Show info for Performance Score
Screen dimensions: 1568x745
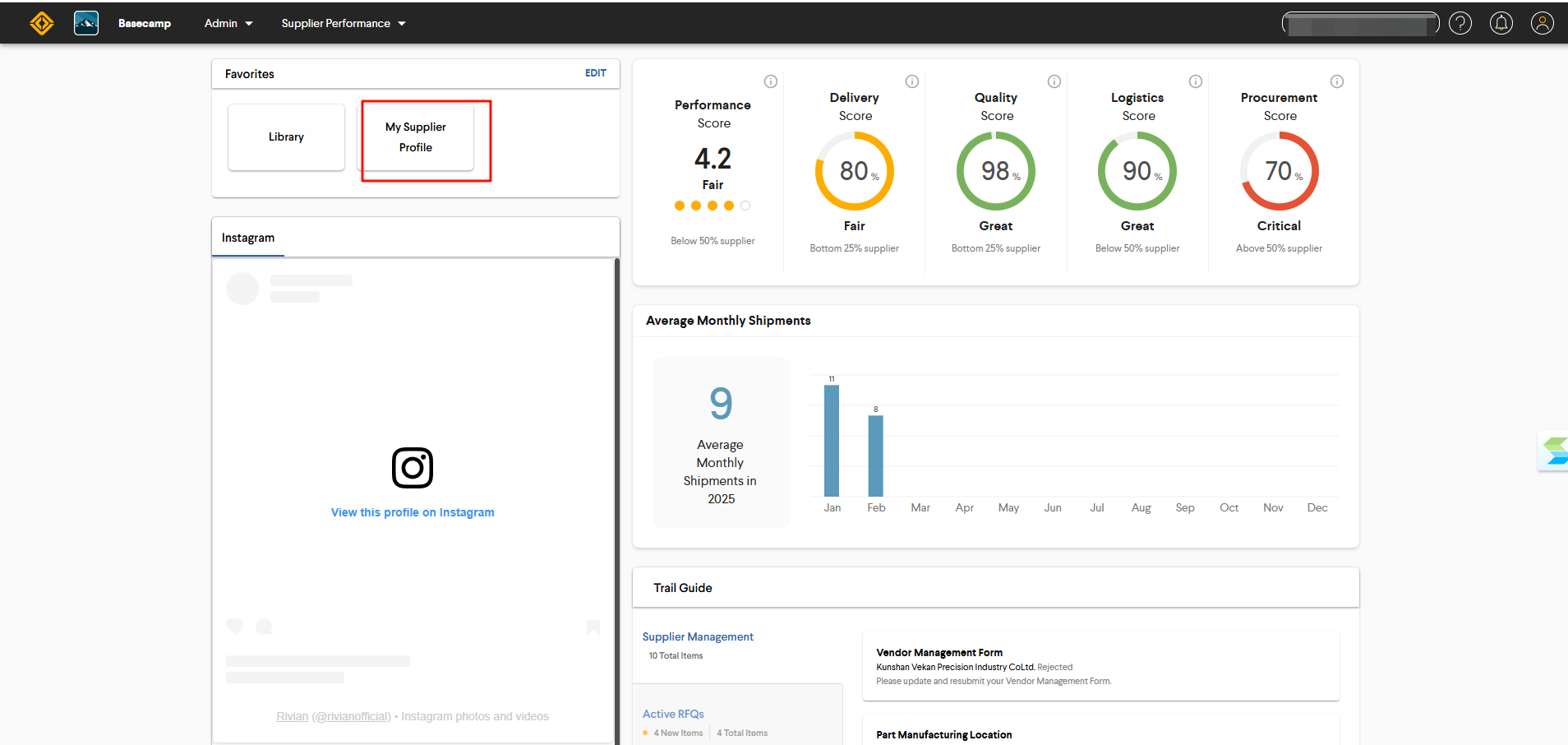[771, 81]
